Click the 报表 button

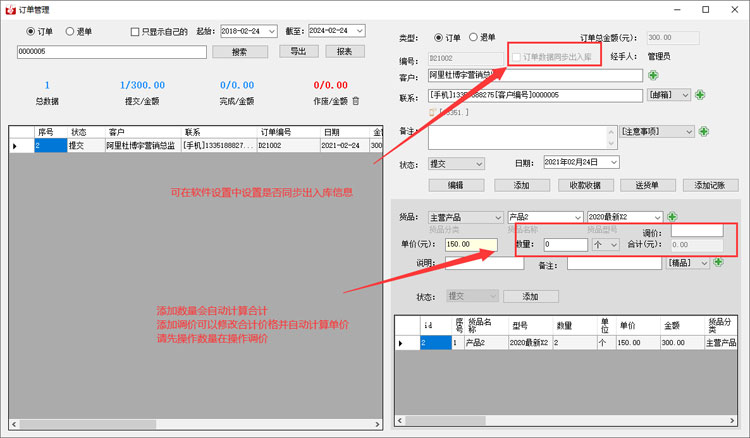coord(345,51)
